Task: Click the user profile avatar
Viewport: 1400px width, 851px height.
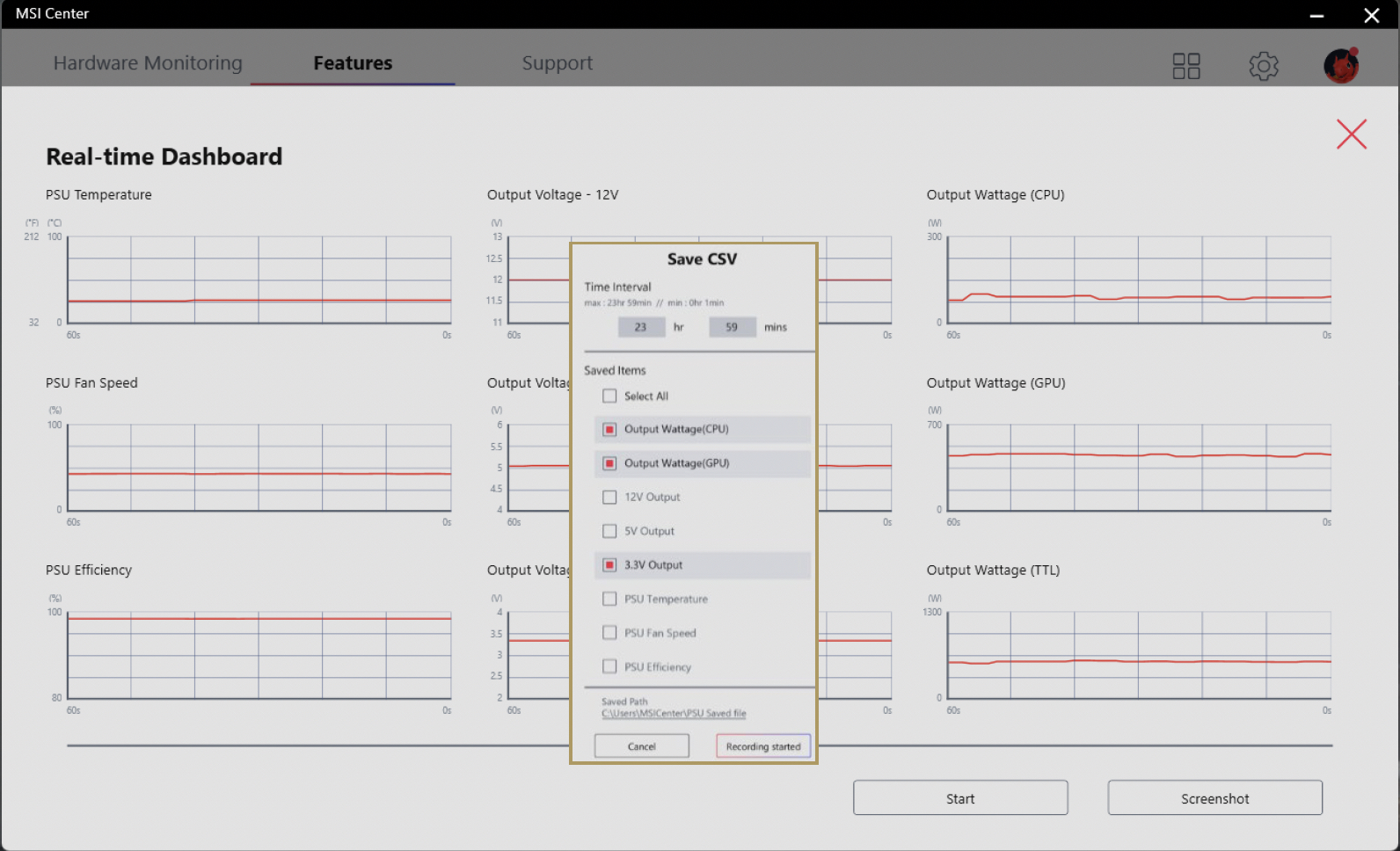Action: [1340, 66]
